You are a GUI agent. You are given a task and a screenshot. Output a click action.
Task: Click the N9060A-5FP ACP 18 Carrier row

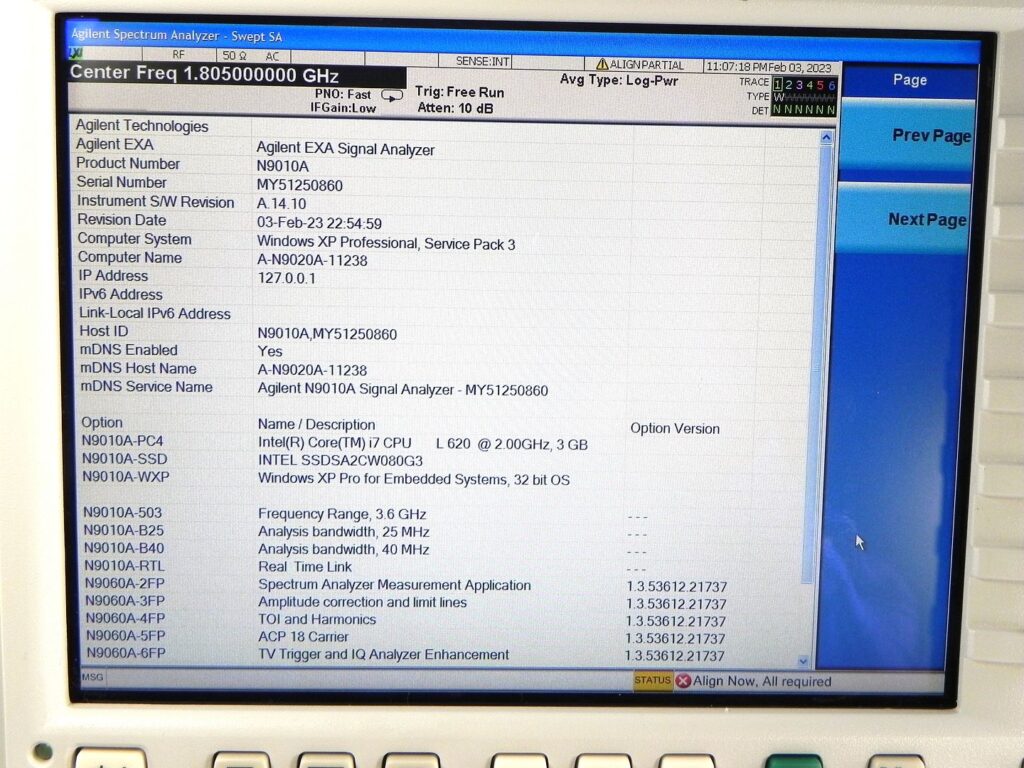click(406, 637)
